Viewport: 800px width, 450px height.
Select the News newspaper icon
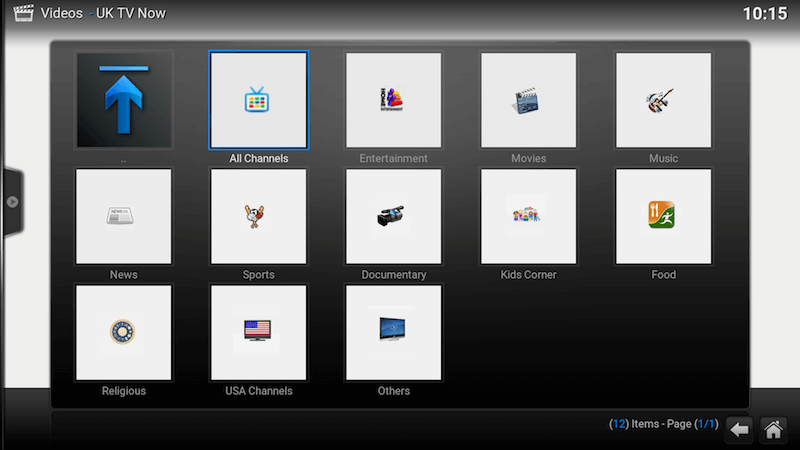click(124, 216)
